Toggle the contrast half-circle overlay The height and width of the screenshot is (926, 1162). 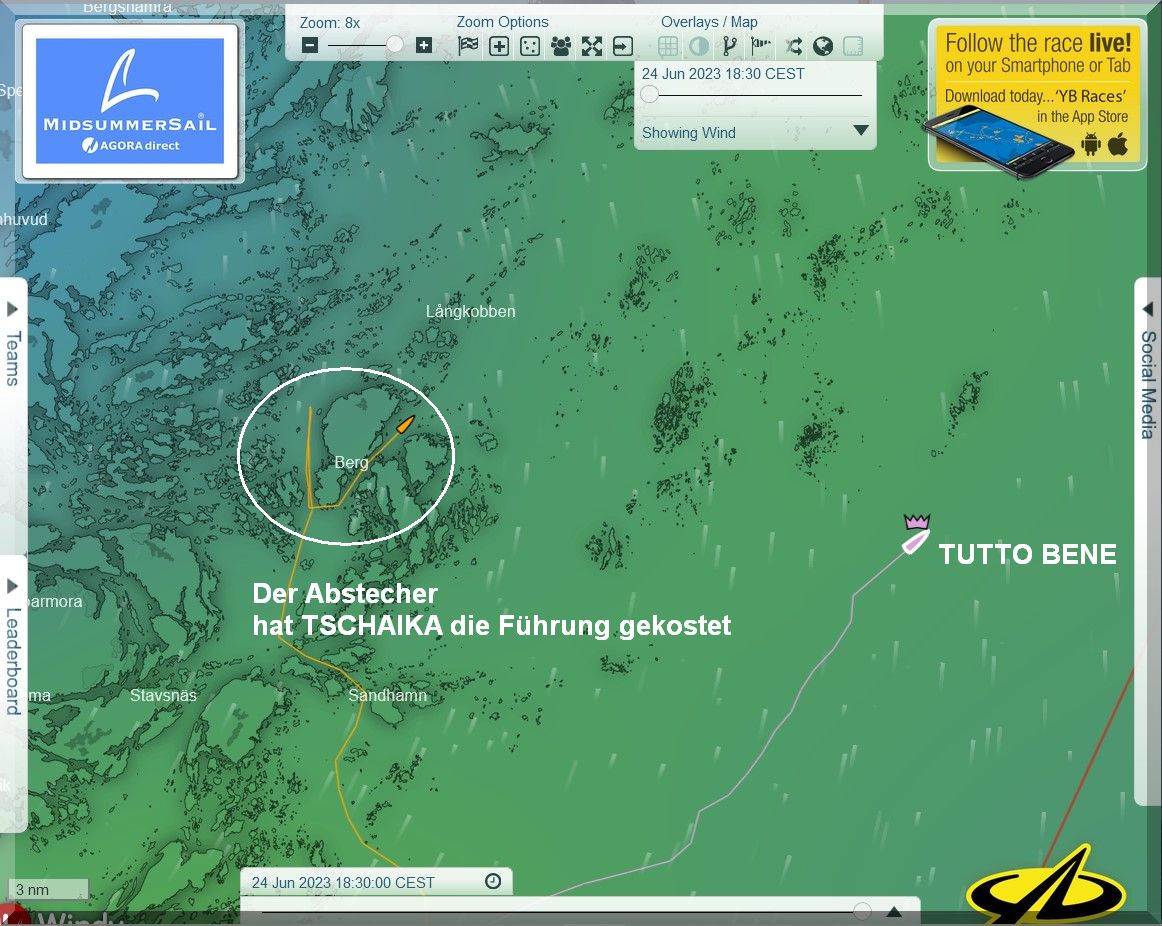[698, 46]
